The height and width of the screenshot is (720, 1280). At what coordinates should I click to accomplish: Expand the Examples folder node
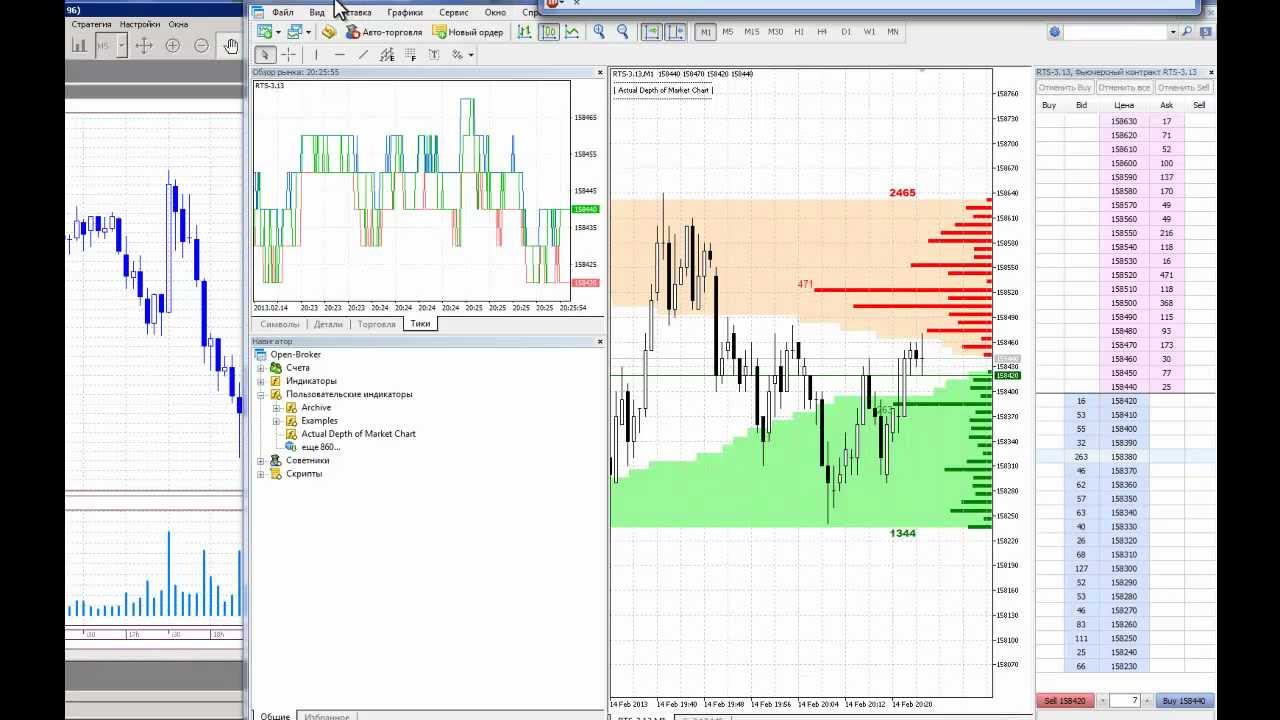pos(277,420)
